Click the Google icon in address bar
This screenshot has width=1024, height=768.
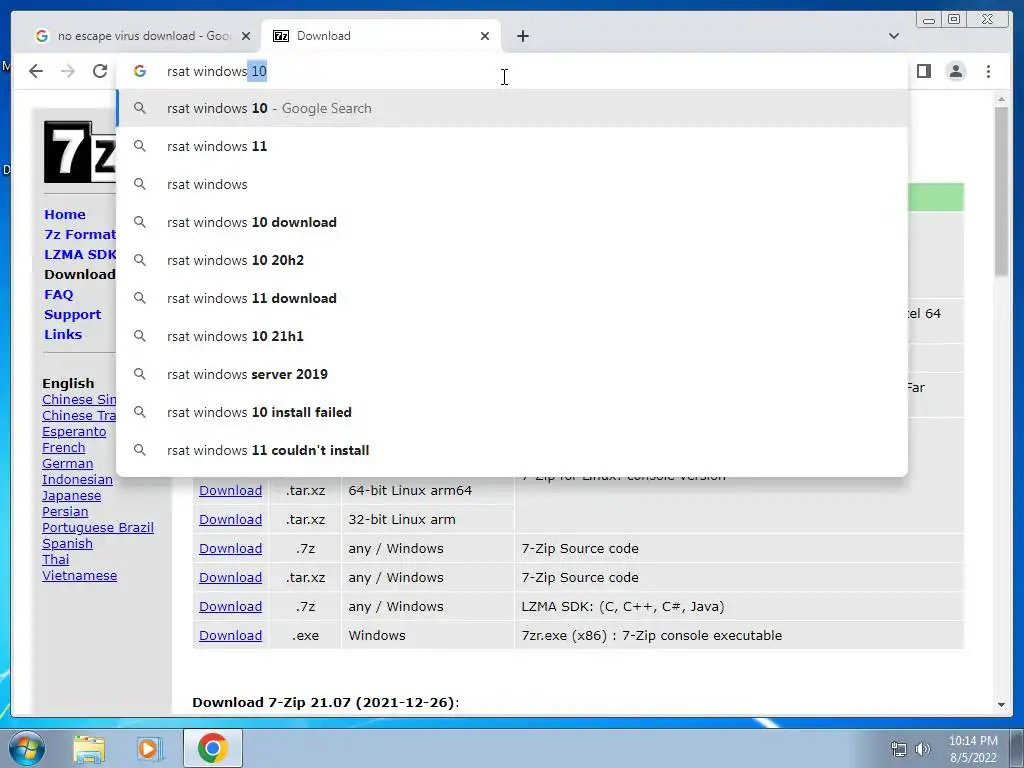click(x=140, y=71)
